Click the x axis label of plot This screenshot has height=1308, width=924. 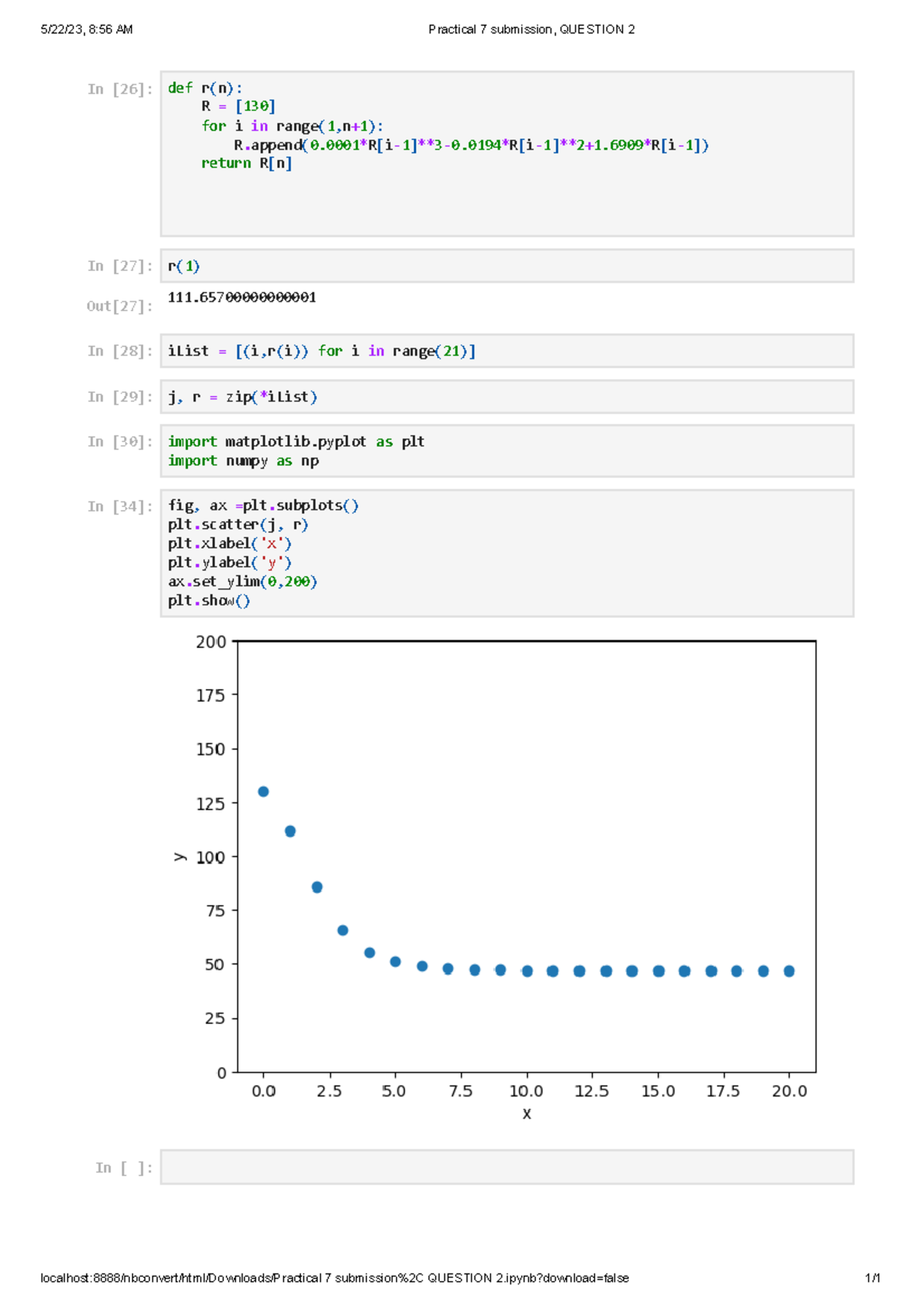(527, 1114)
